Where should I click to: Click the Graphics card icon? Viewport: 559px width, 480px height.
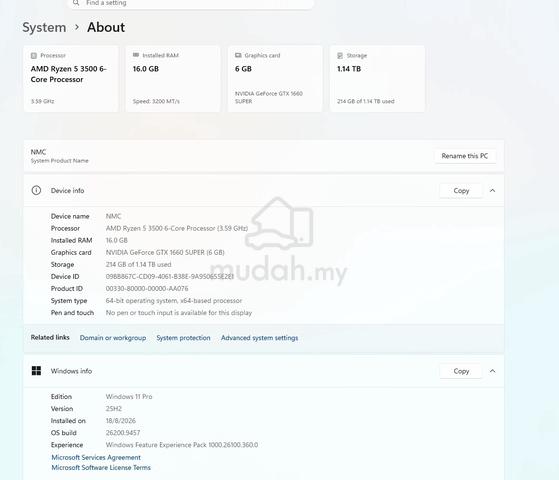(x=238, y=55)
